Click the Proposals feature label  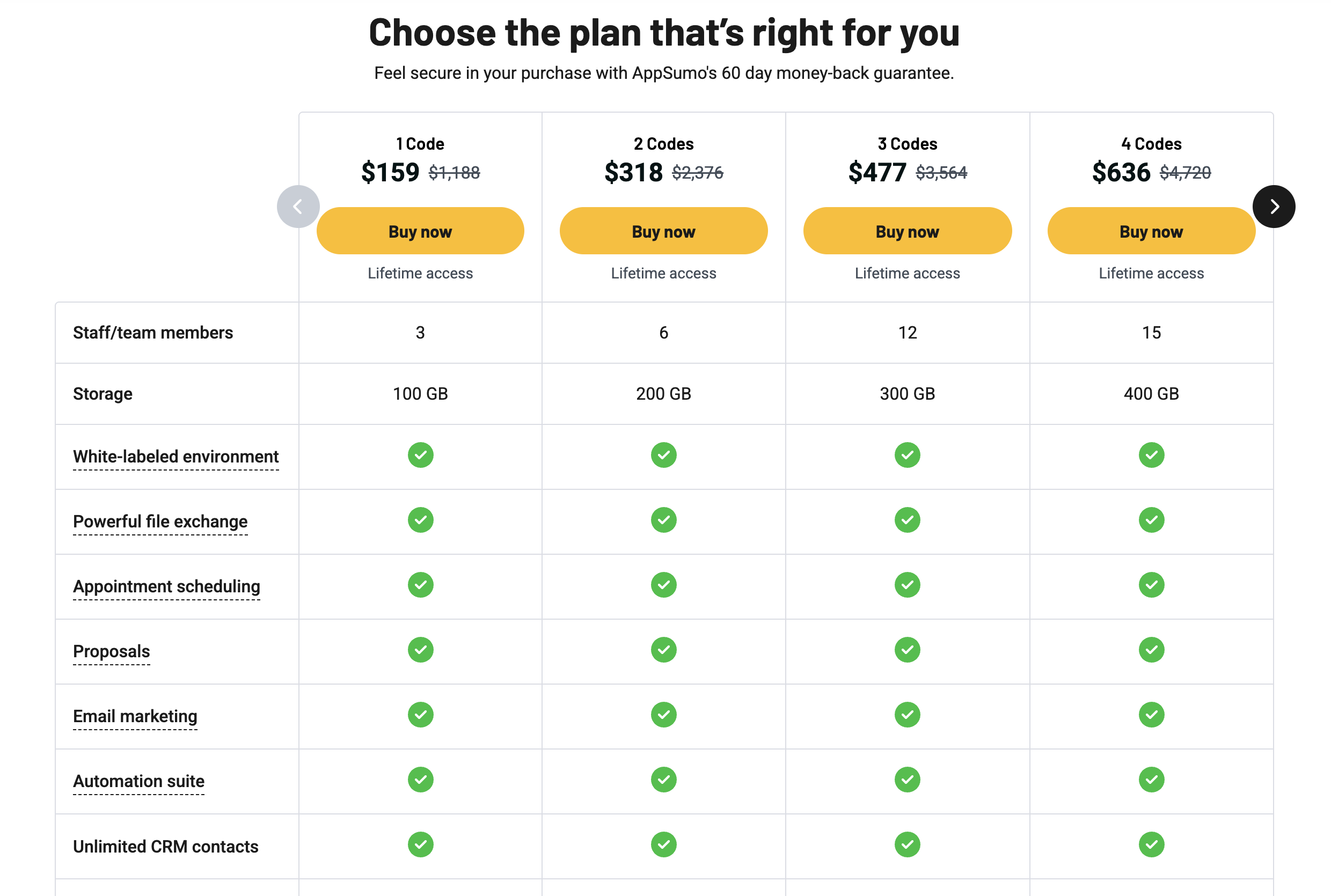[x=112, y=651]
